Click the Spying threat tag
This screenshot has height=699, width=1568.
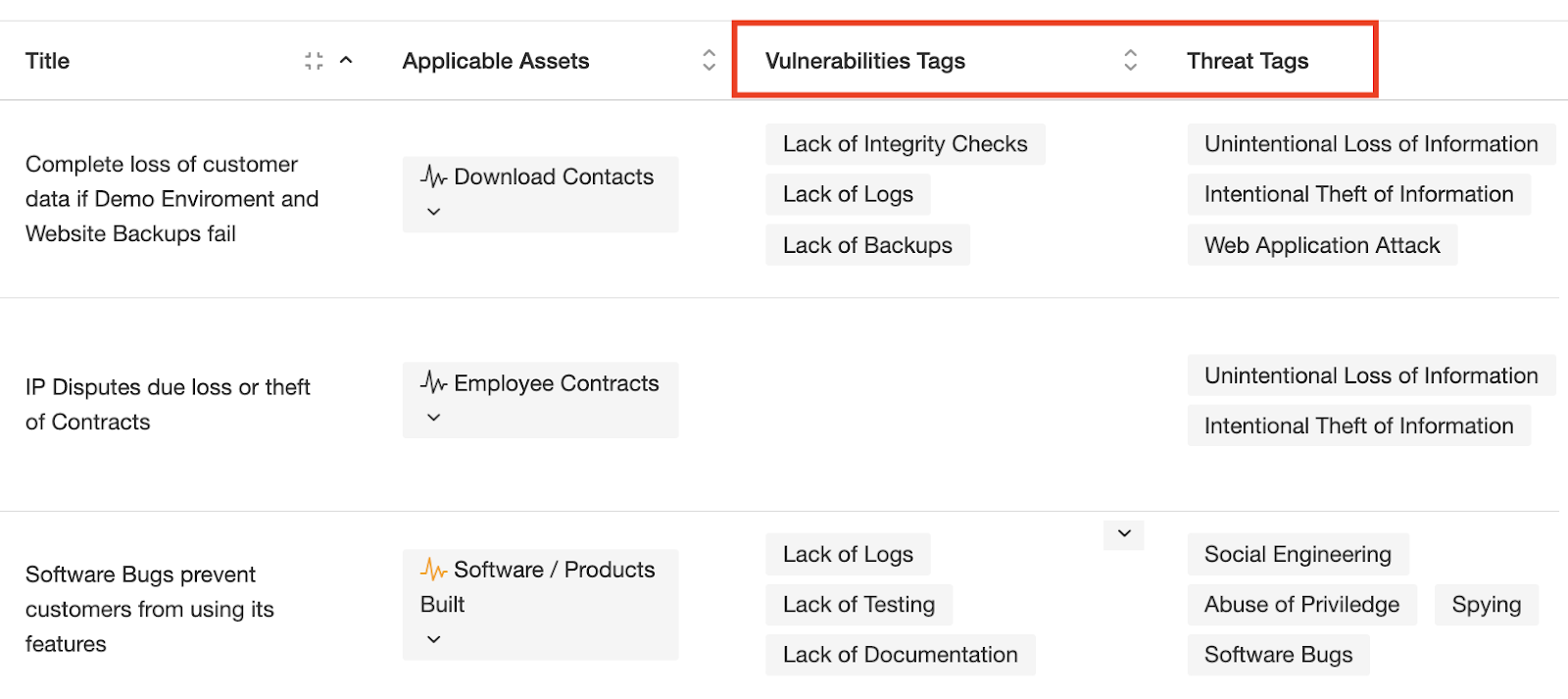pos(1486,605)
